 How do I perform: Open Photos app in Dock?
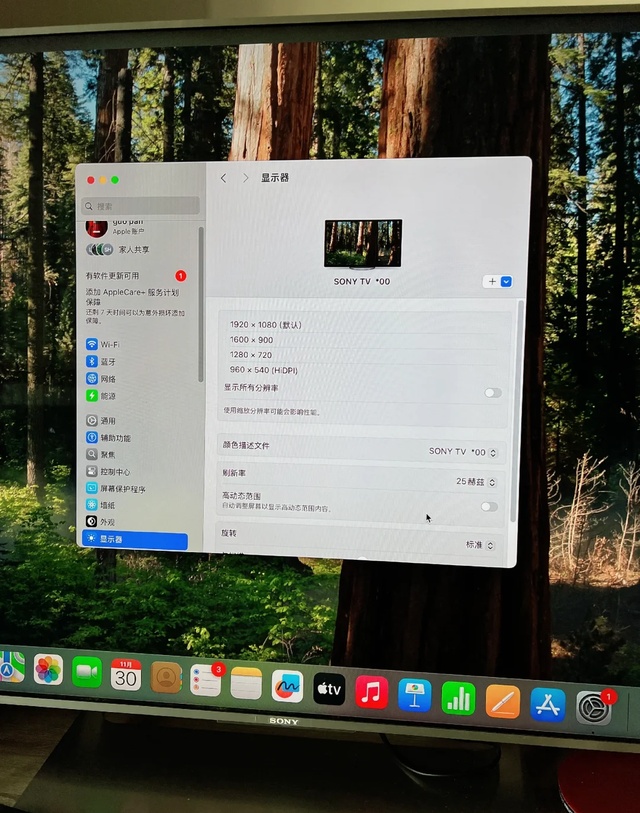[48, 669]
